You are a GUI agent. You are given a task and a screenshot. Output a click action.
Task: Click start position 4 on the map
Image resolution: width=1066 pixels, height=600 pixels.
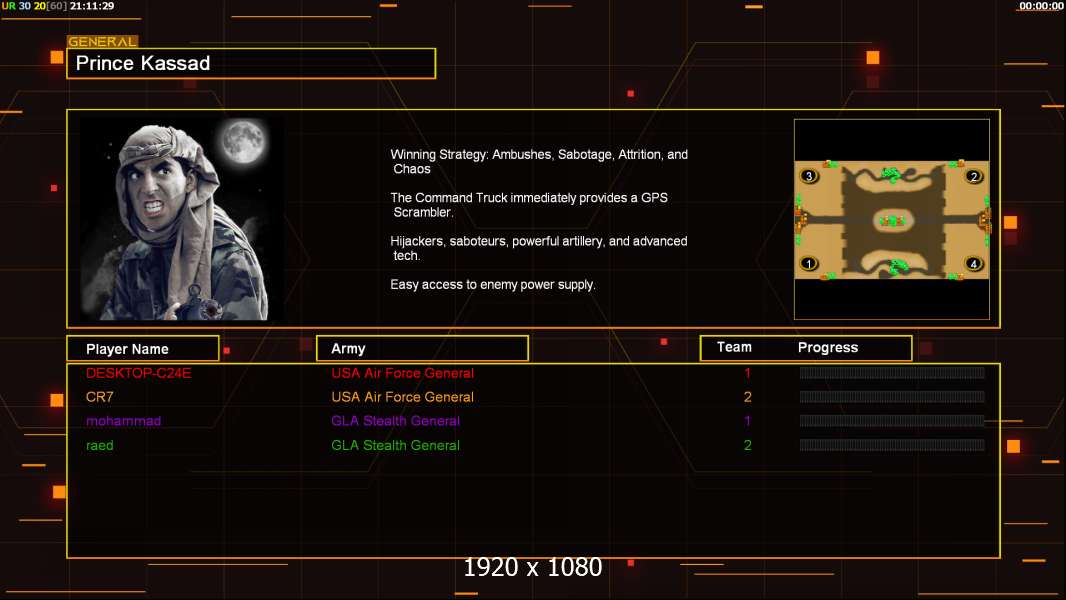pyautogui.click(x=974, y=264)
